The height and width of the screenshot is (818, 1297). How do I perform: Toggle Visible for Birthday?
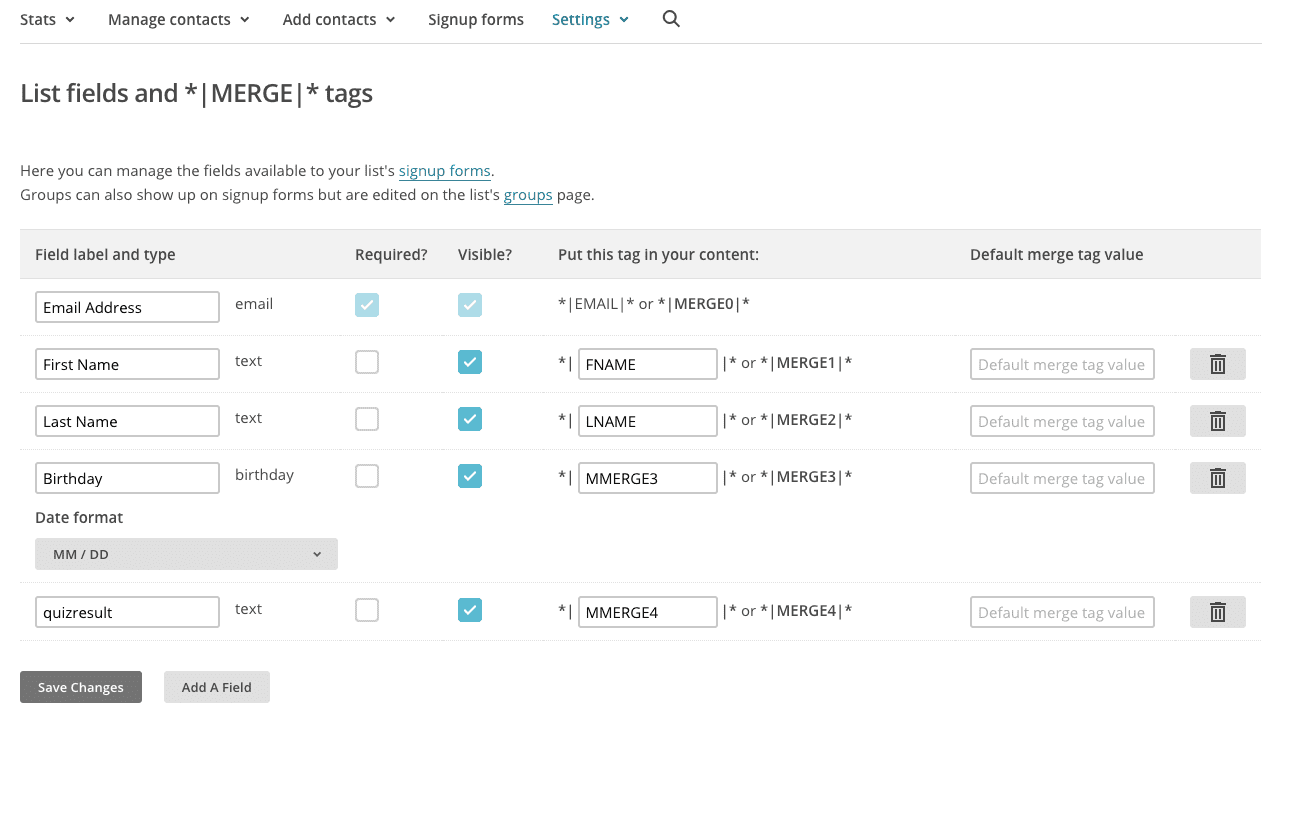tap(470, 476)
